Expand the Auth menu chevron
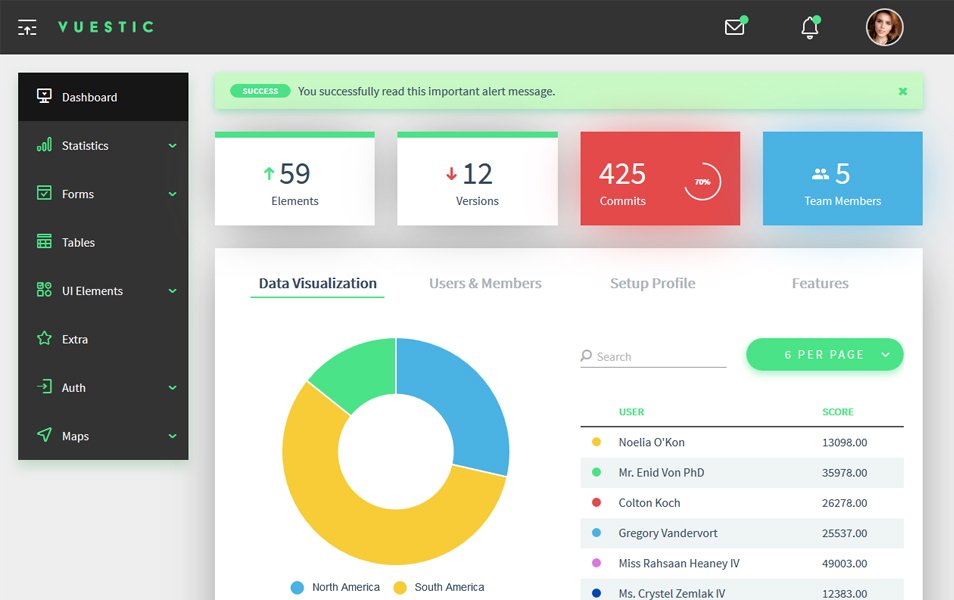Viewport: 954px width, 600px height. [x=173, y=387]
